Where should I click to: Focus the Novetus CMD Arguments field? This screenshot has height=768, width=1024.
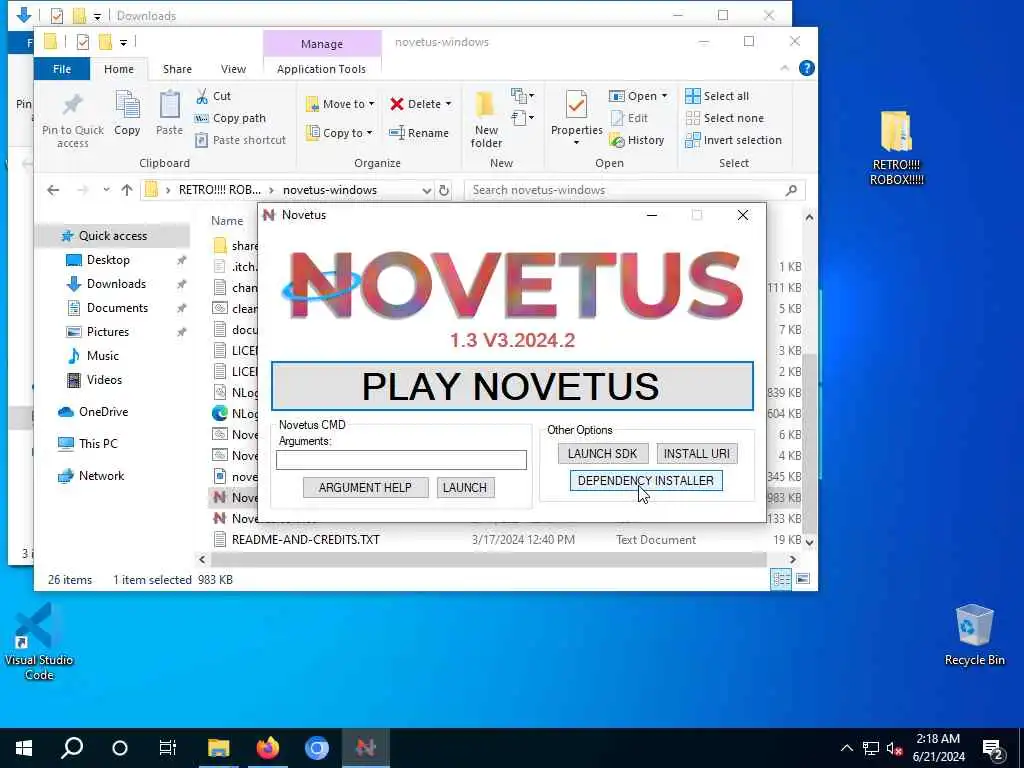(x=401, y=460)
